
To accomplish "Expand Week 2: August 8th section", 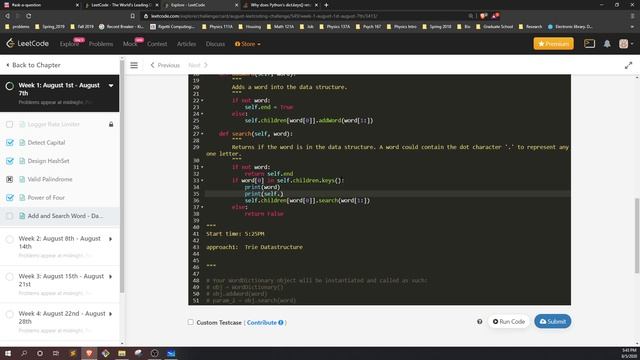I will (x=110, y=239).
